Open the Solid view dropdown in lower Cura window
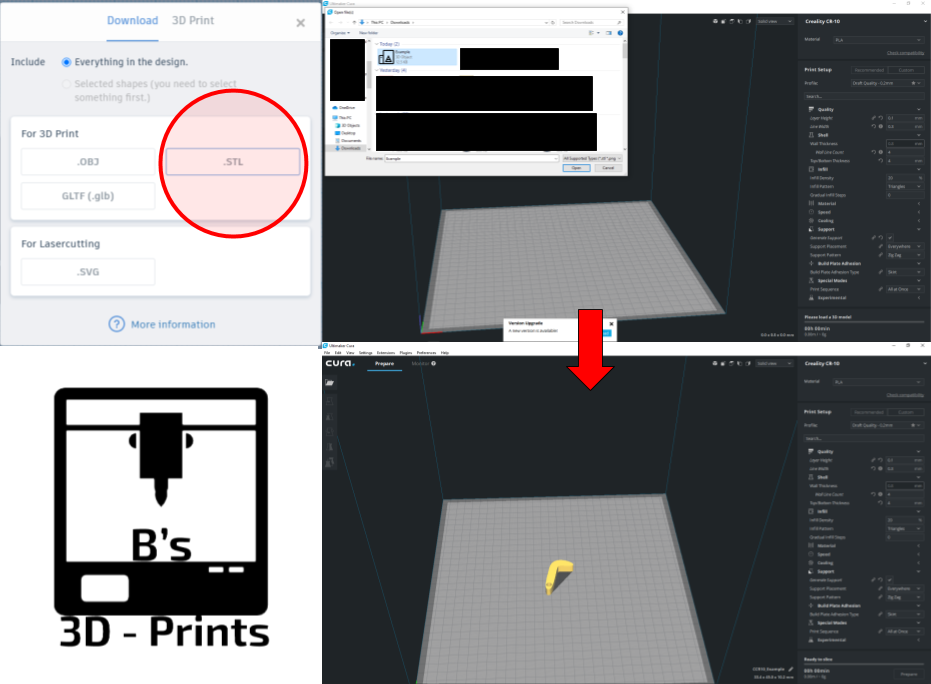 pos(774,362)
